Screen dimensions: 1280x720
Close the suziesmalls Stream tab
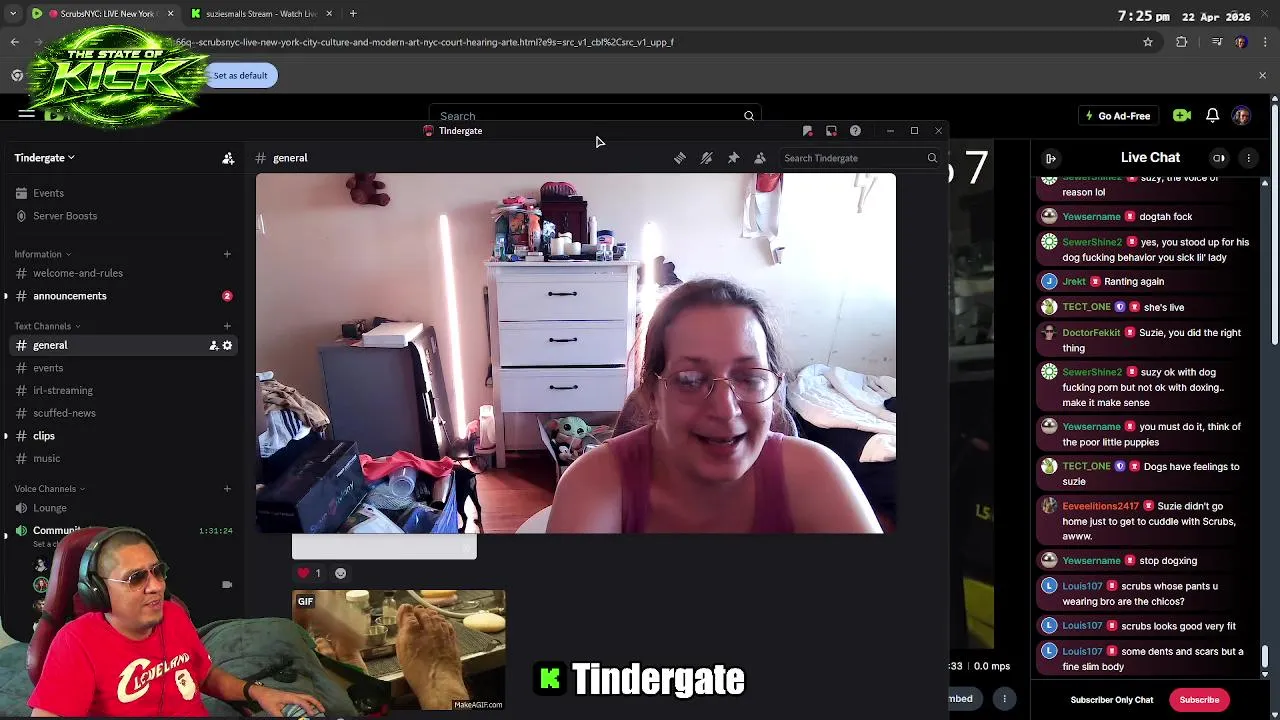point(329,14)
